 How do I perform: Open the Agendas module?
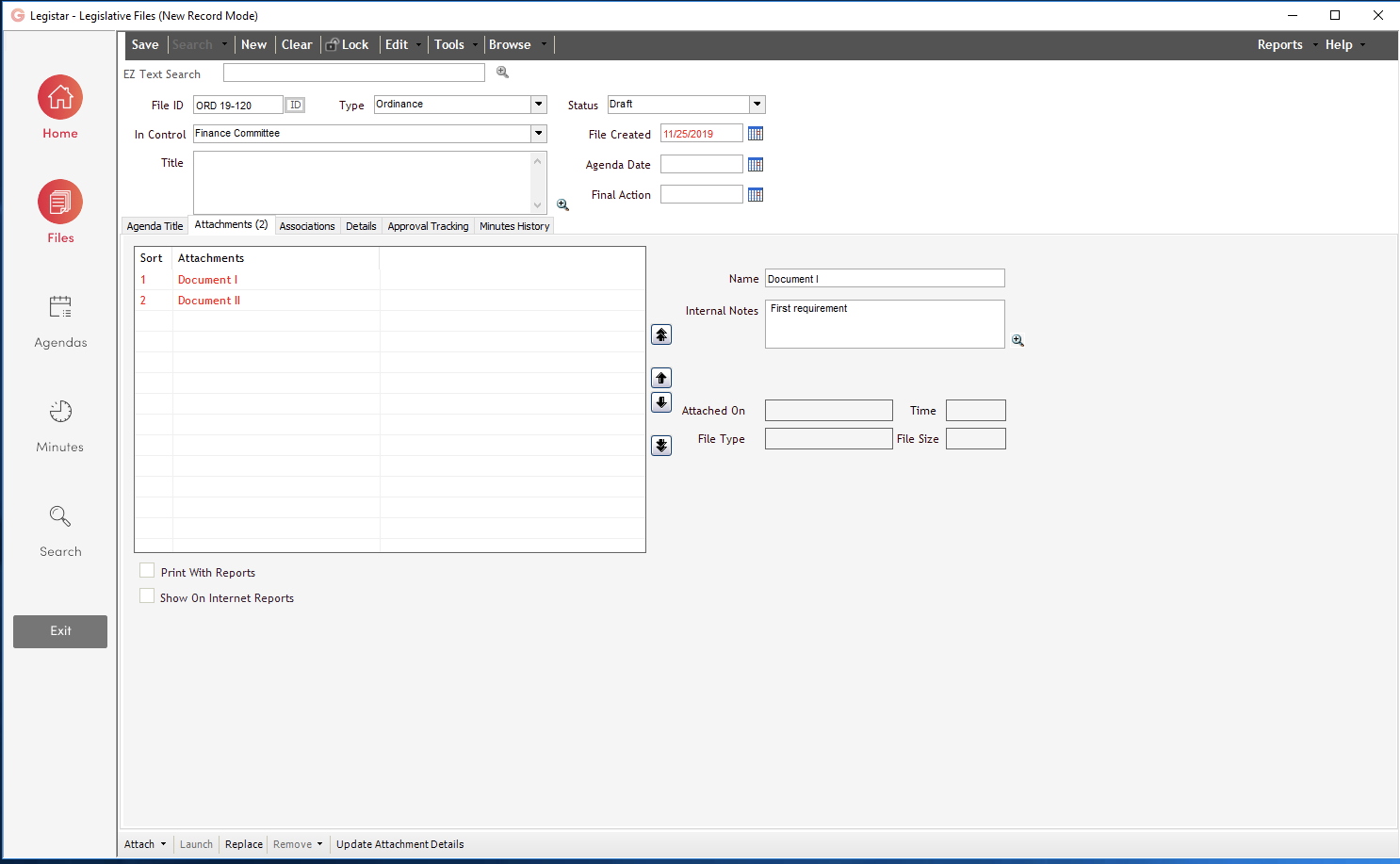[59, 316]
